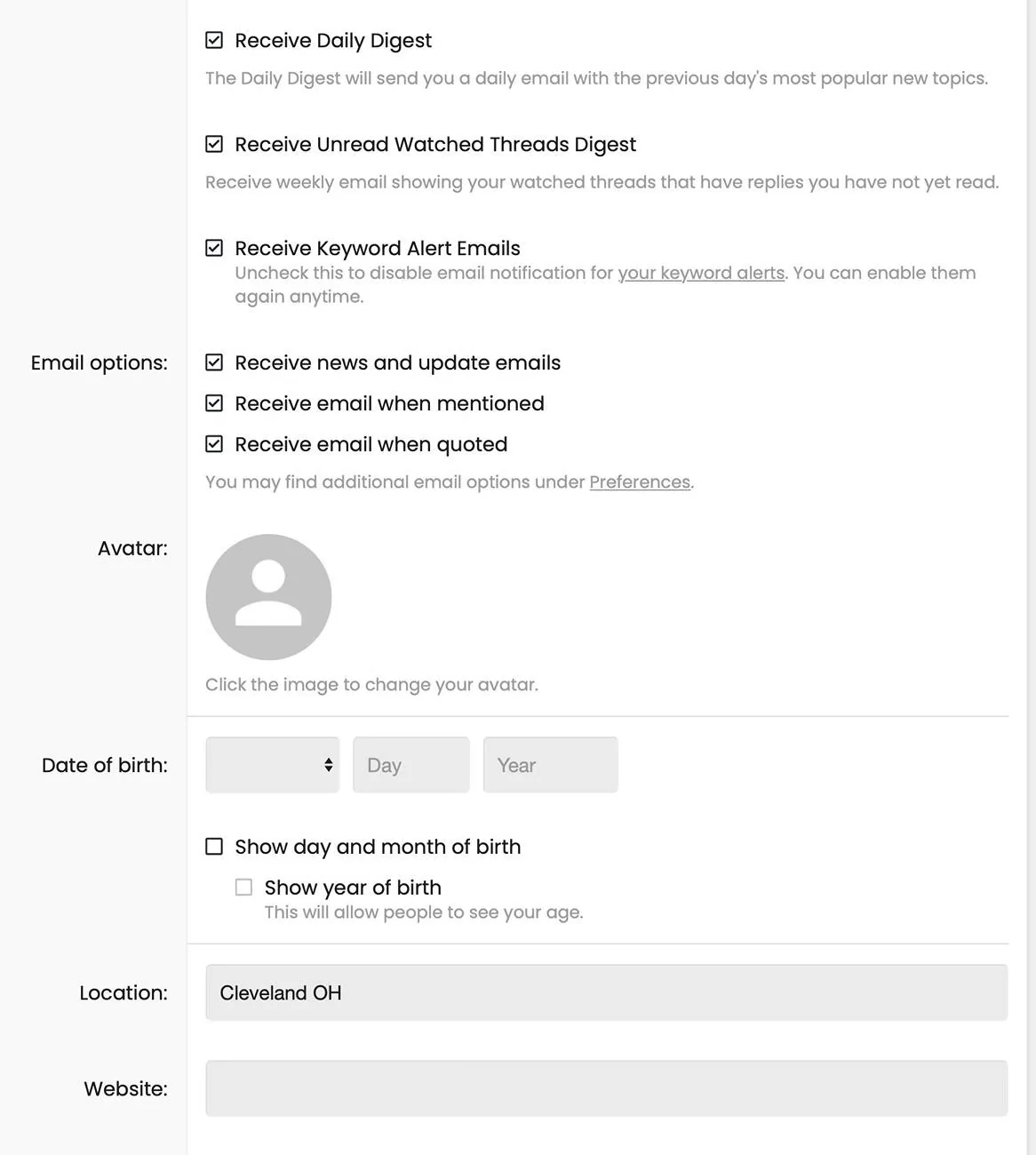Click the Receive email when quoted label

[x=371, y=444]
